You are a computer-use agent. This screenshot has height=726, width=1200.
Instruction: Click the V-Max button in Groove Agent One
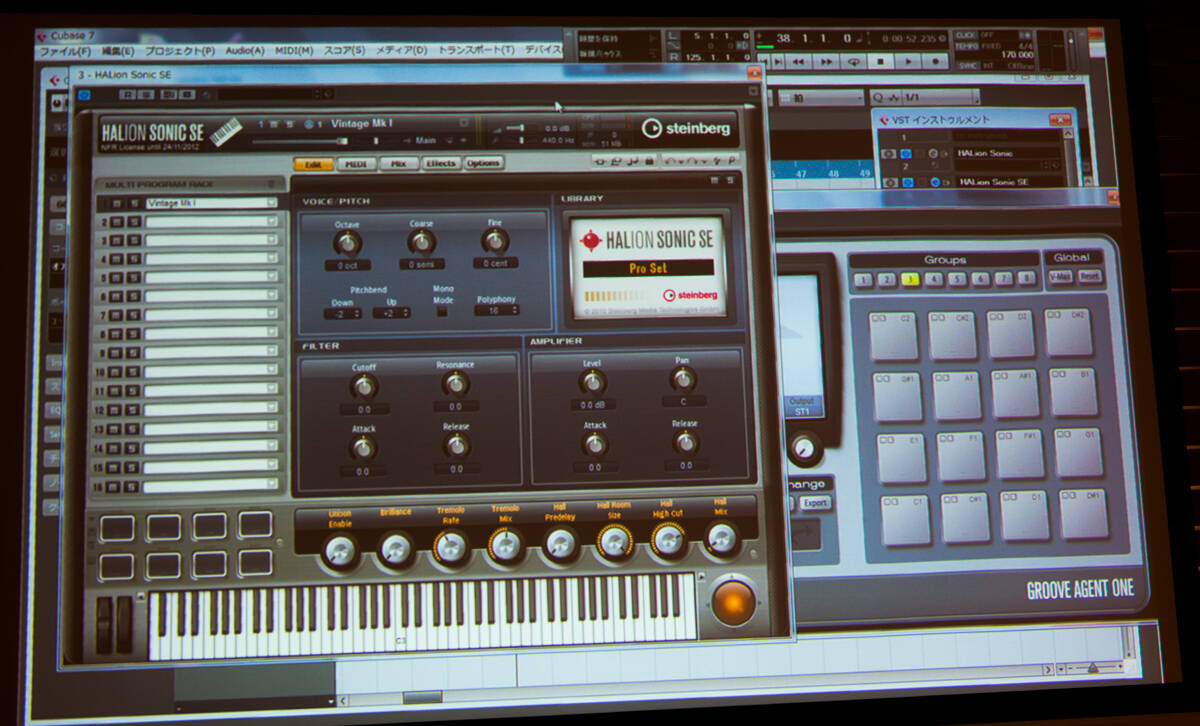[1062, 276]
